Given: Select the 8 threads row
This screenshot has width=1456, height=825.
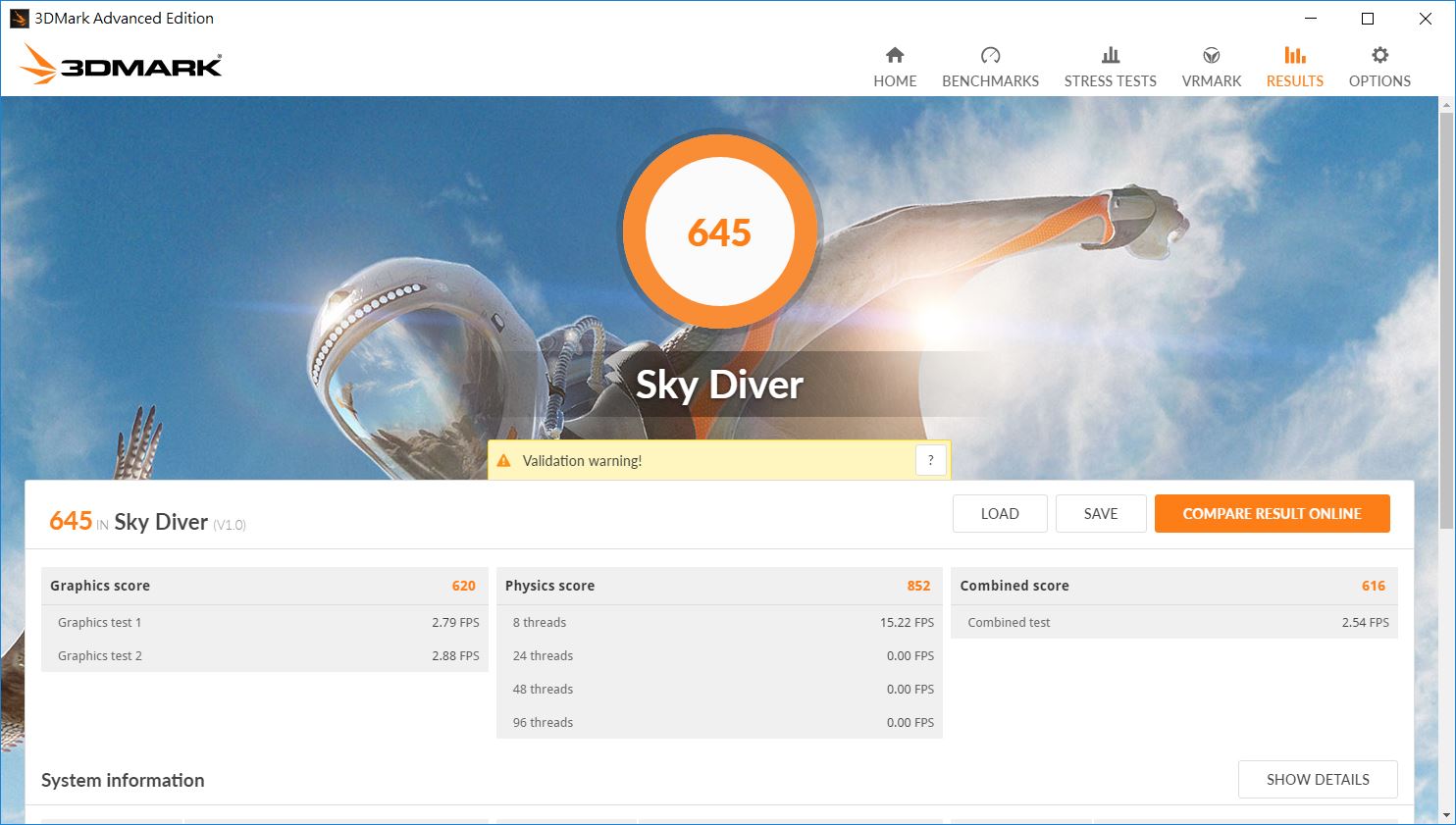Looking at the screenshot, I should (x=719, y=622).
